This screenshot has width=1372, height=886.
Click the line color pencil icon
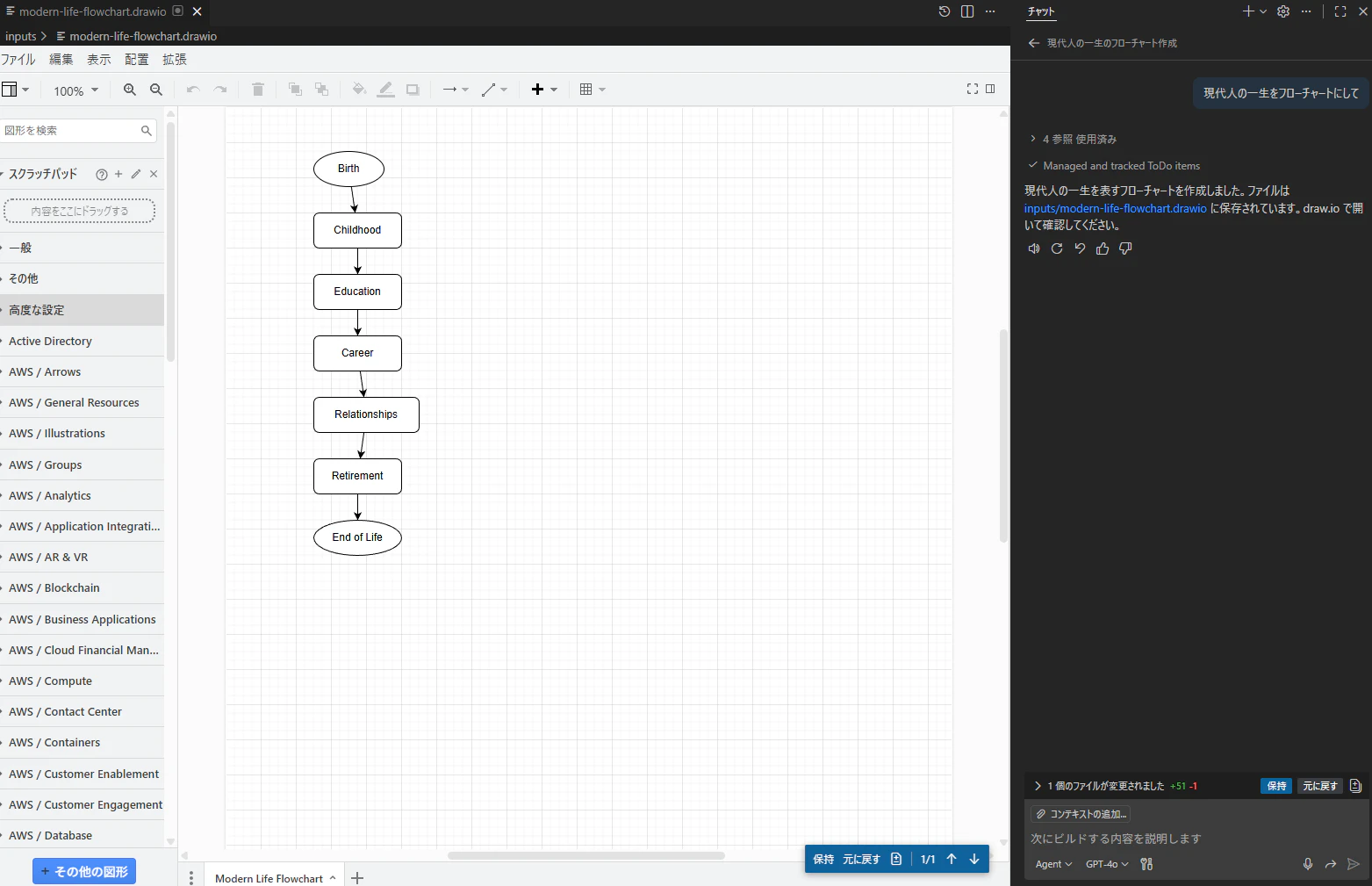(386, 90)
